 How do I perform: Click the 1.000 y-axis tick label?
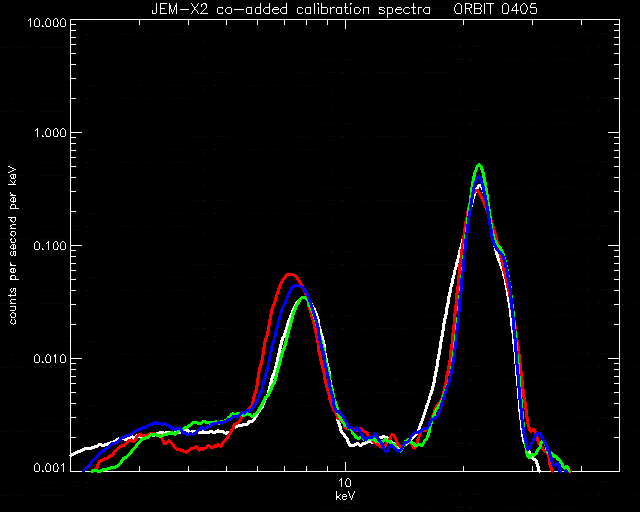tap(50, 133)
